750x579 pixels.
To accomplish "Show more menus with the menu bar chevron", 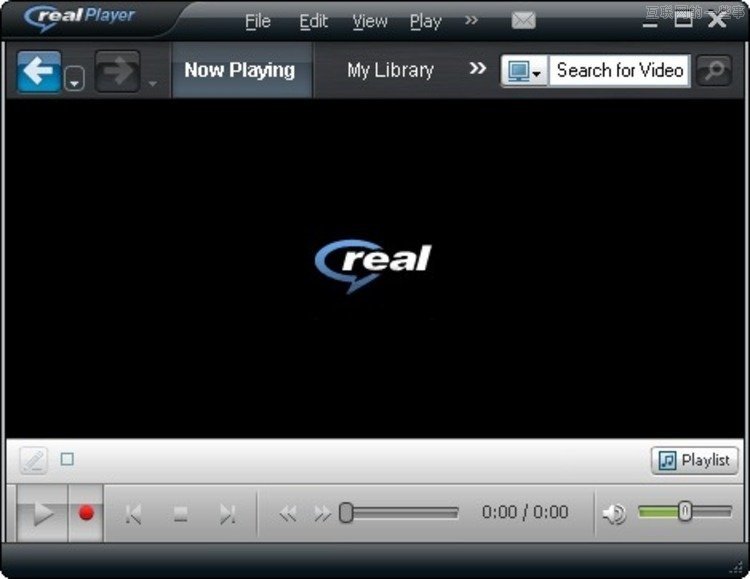I will tap(472, 20).
